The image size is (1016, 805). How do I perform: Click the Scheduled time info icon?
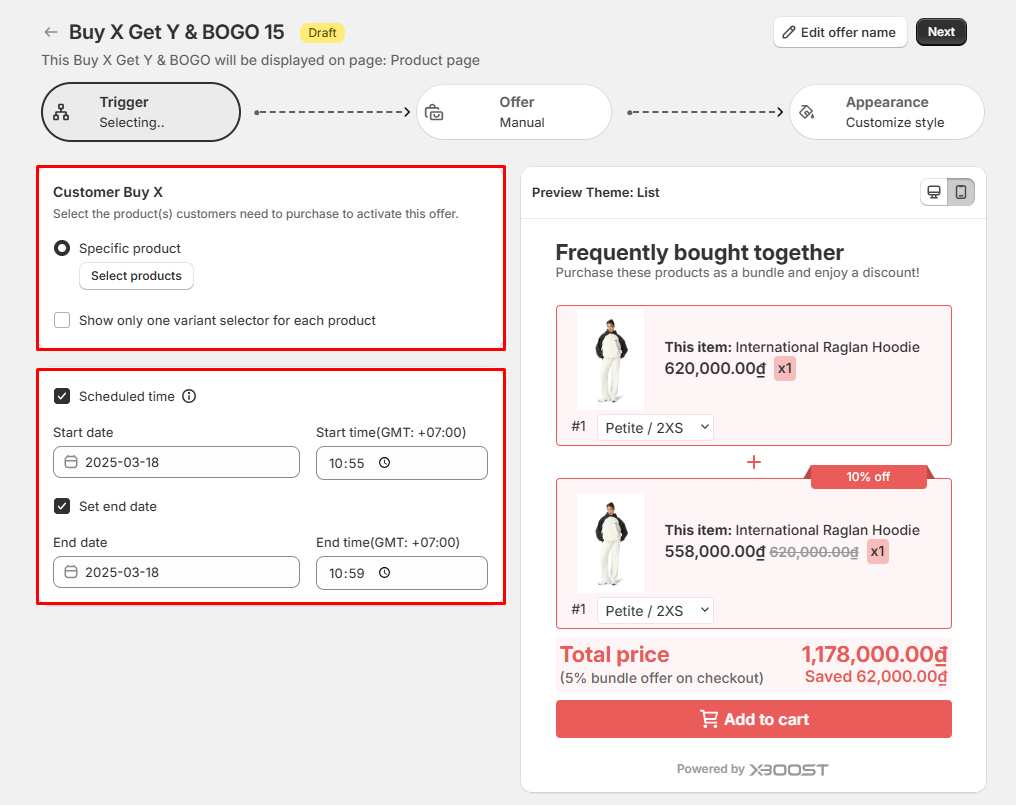coord(189,396)
